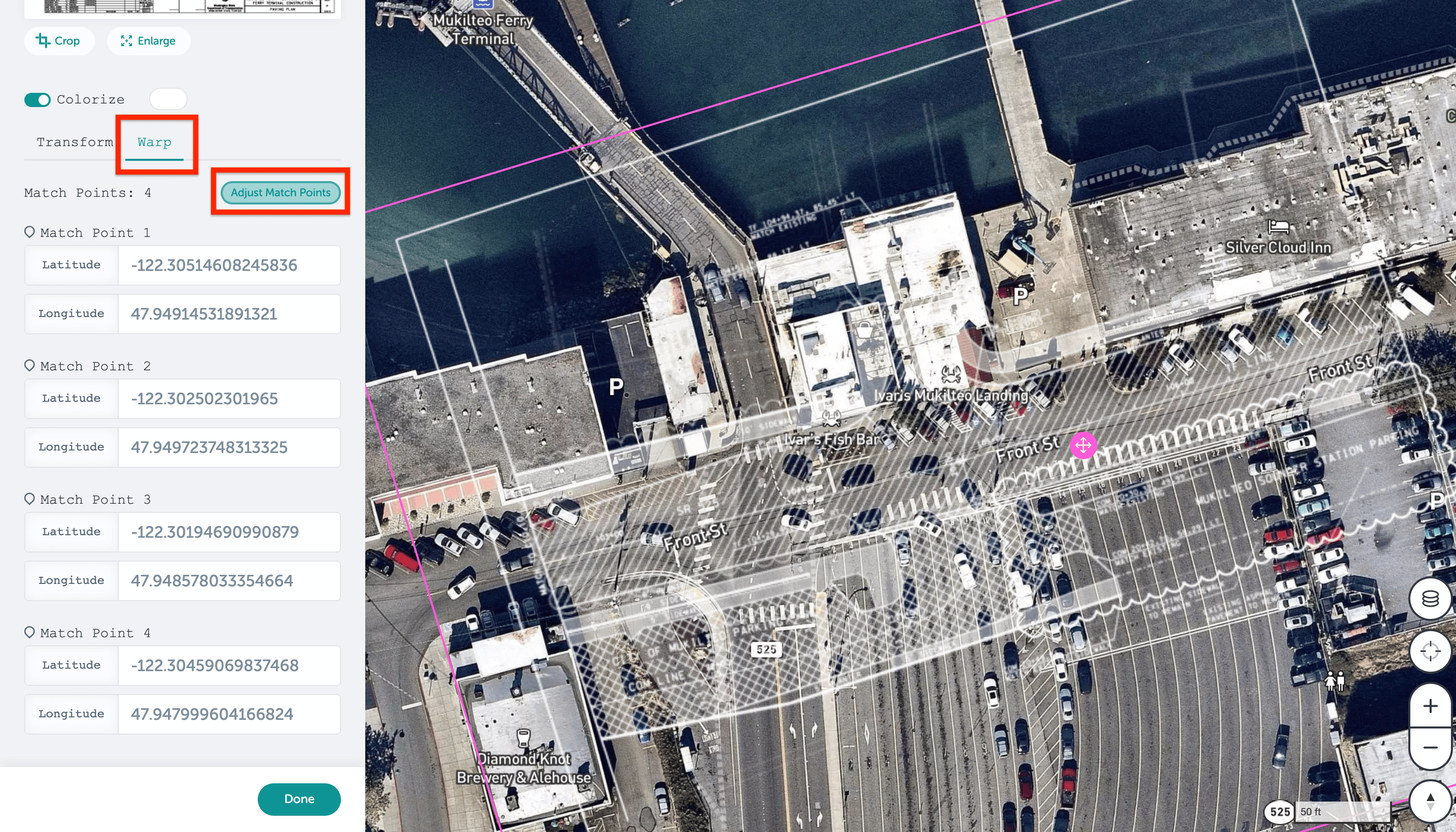Click the Crop button
Screen dimensions: 1456x832
pos(58,41)
